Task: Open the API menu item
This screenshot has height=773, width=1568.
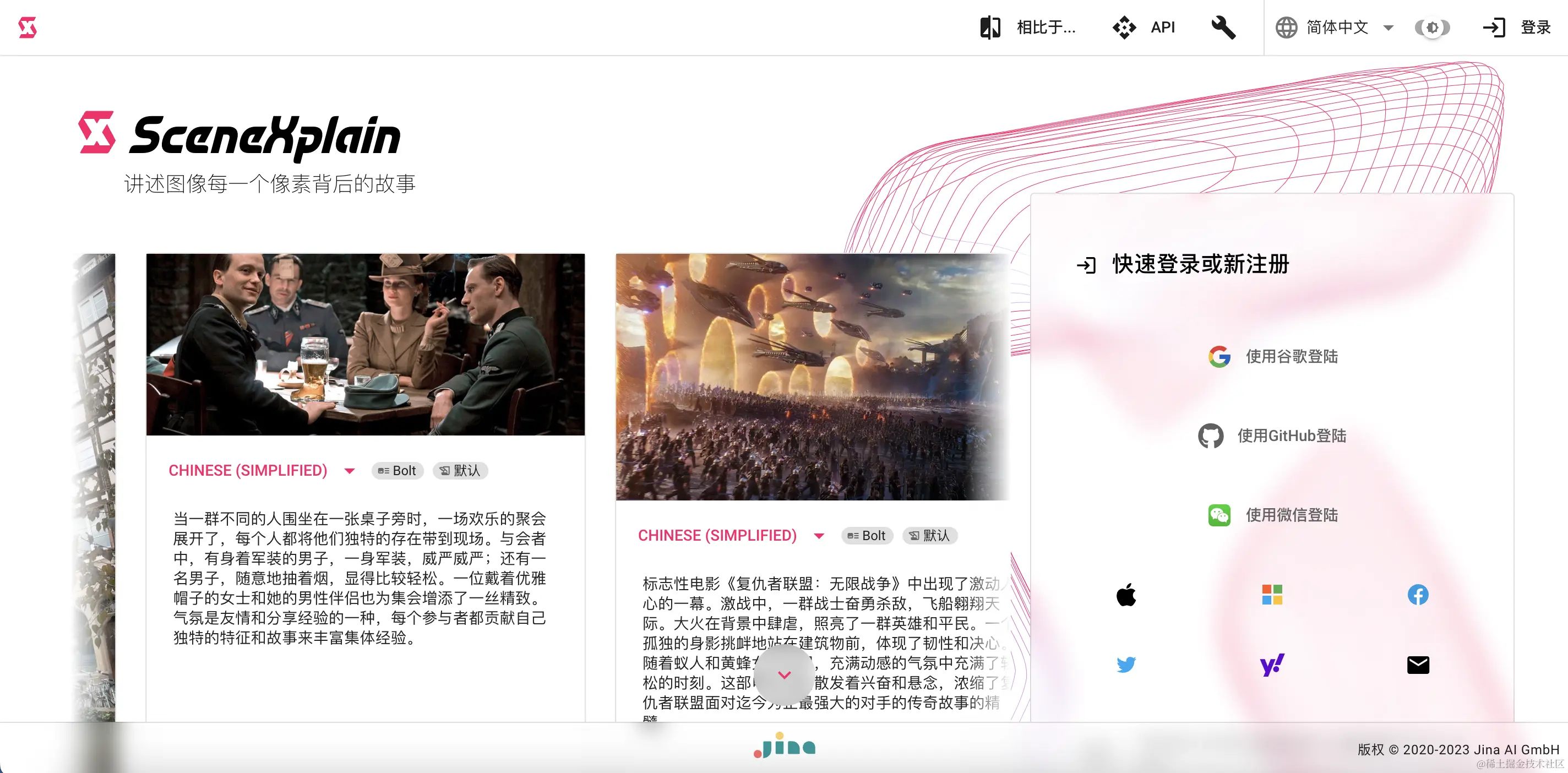Action: point(1144,28)
